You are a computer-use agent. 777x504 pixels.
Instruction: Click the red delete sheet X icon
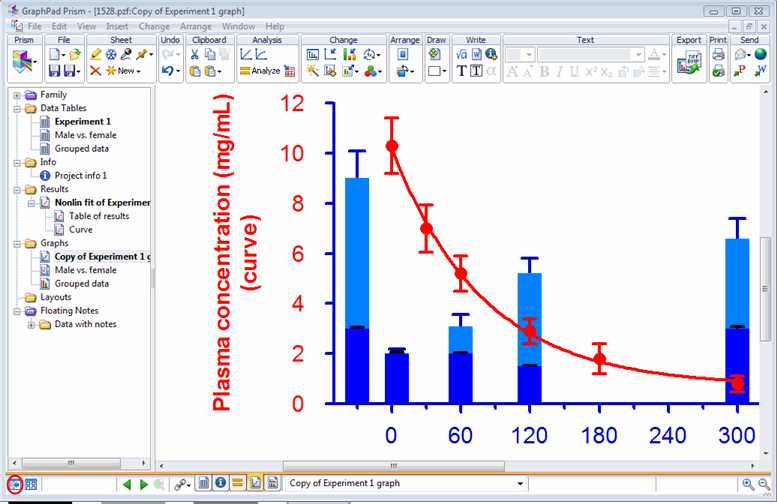pyautogui.click(x=95, y=71)
